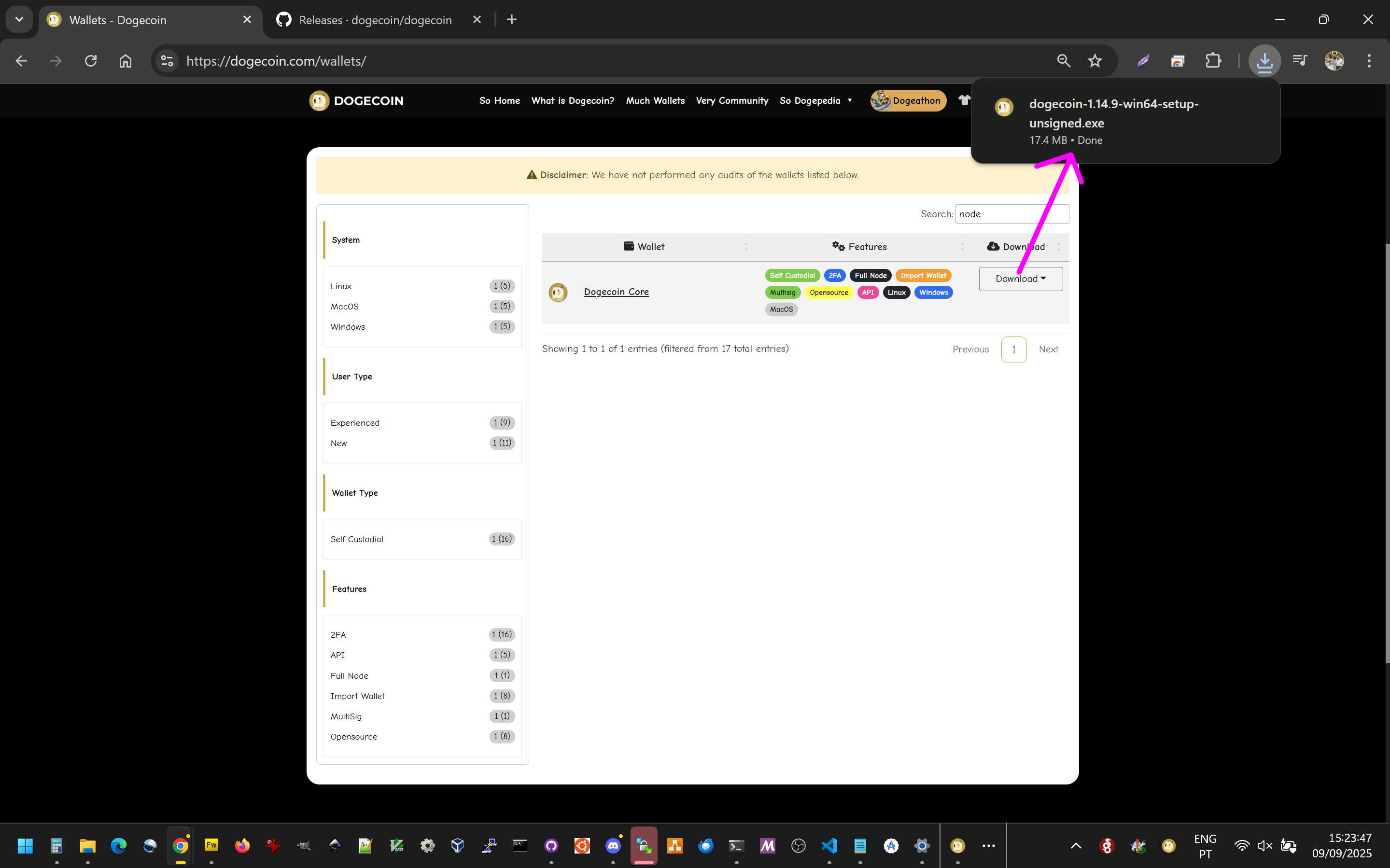This screenshot has width=1390, height=868.
Task: Click into the wallet Search field
Action: [x=1011, y=213]
